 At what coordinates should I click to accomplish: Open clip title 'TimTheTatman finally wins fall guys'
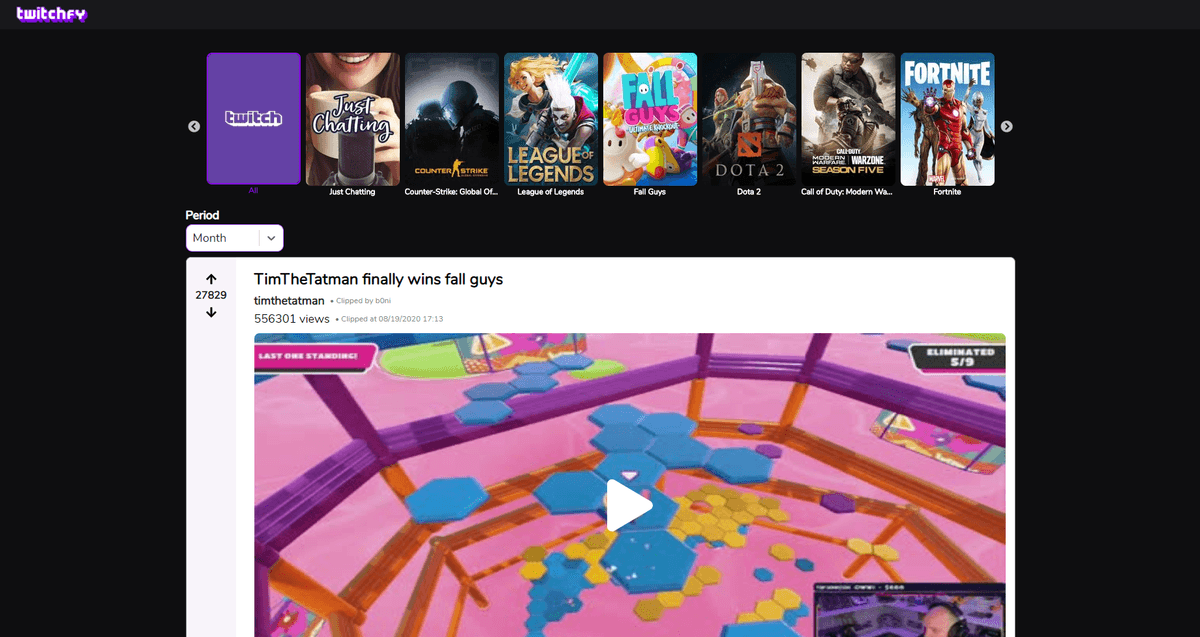tap(378, 279)
